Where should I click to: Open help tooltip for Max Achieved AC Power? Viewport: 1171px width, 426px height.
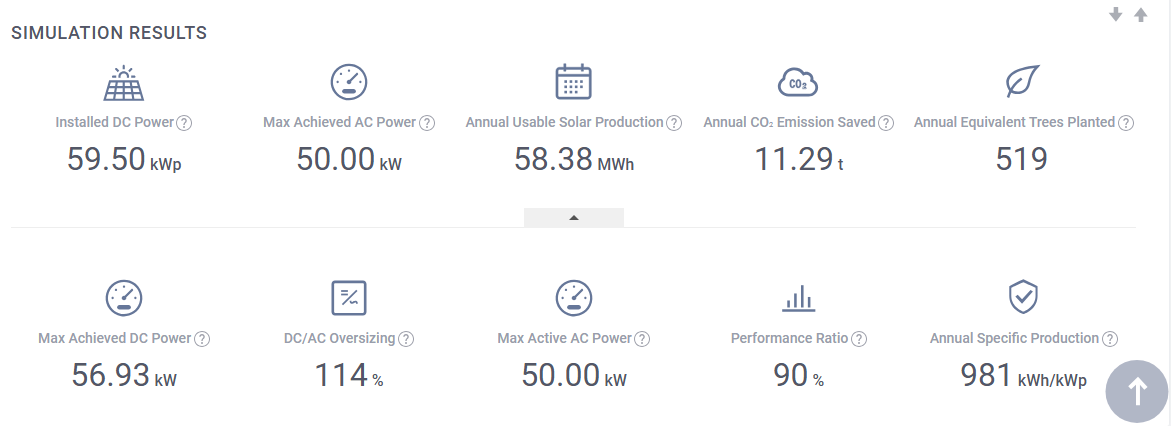[427, 123]
